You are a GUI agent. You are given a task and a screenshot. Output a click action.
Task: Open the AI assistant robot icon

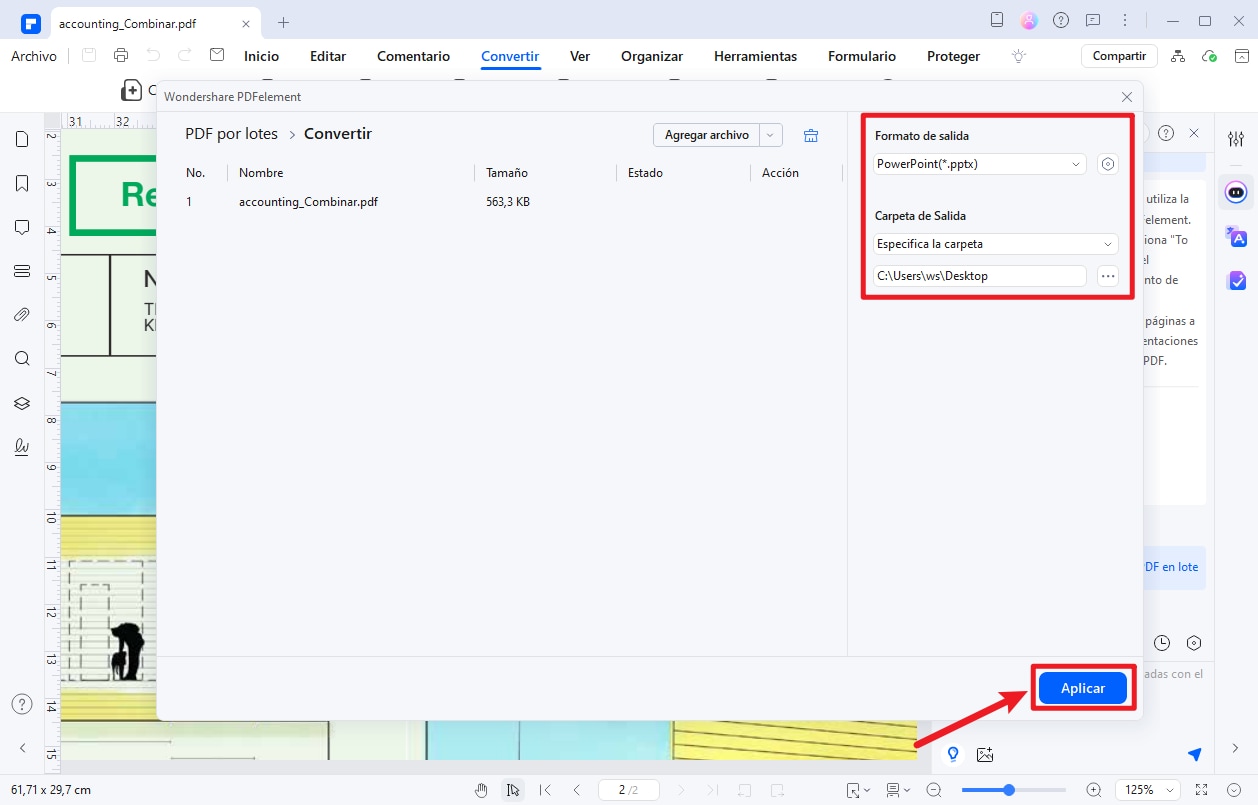point(1237,191)
